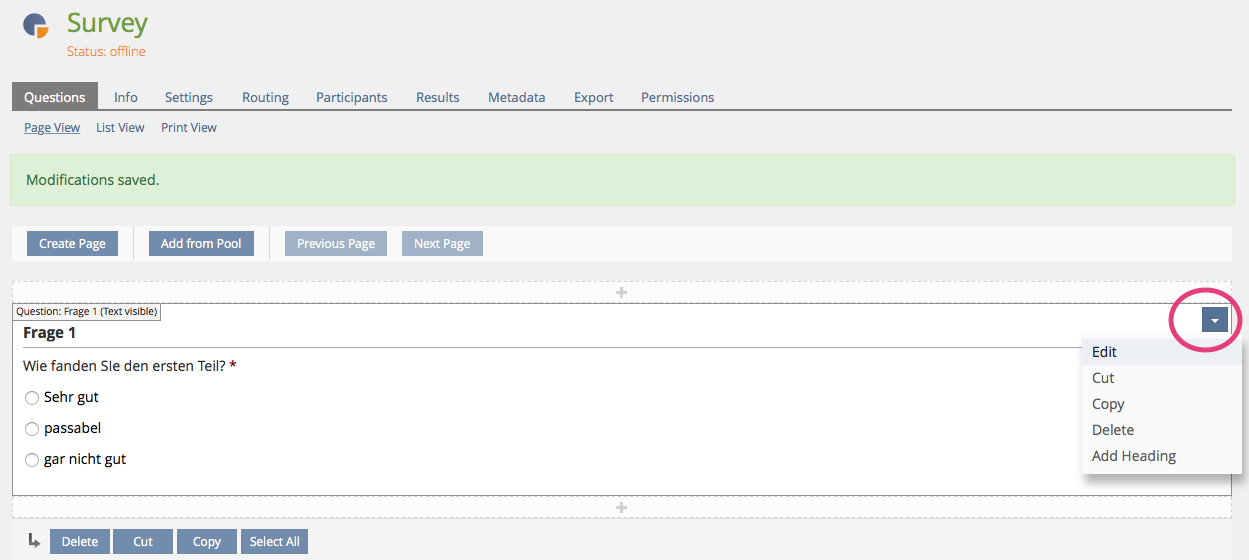Go to the Results tab
Screen dimensions: 1249x560
pyautogui.click(x=438, y=97)
